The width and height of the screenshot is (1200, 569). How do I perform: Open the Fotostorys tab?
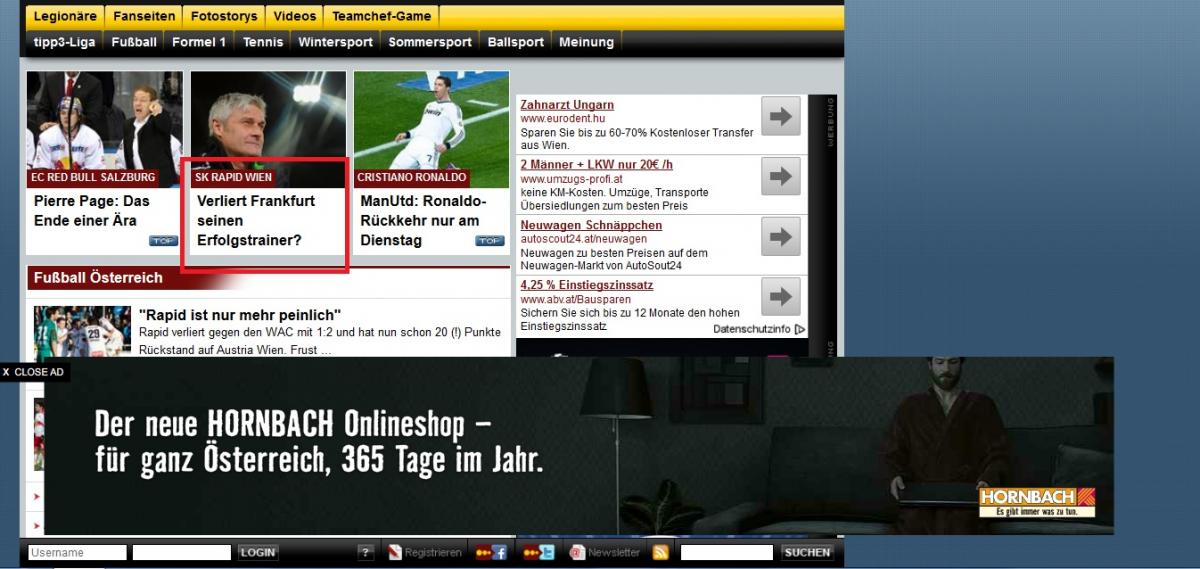coord(225,16)
